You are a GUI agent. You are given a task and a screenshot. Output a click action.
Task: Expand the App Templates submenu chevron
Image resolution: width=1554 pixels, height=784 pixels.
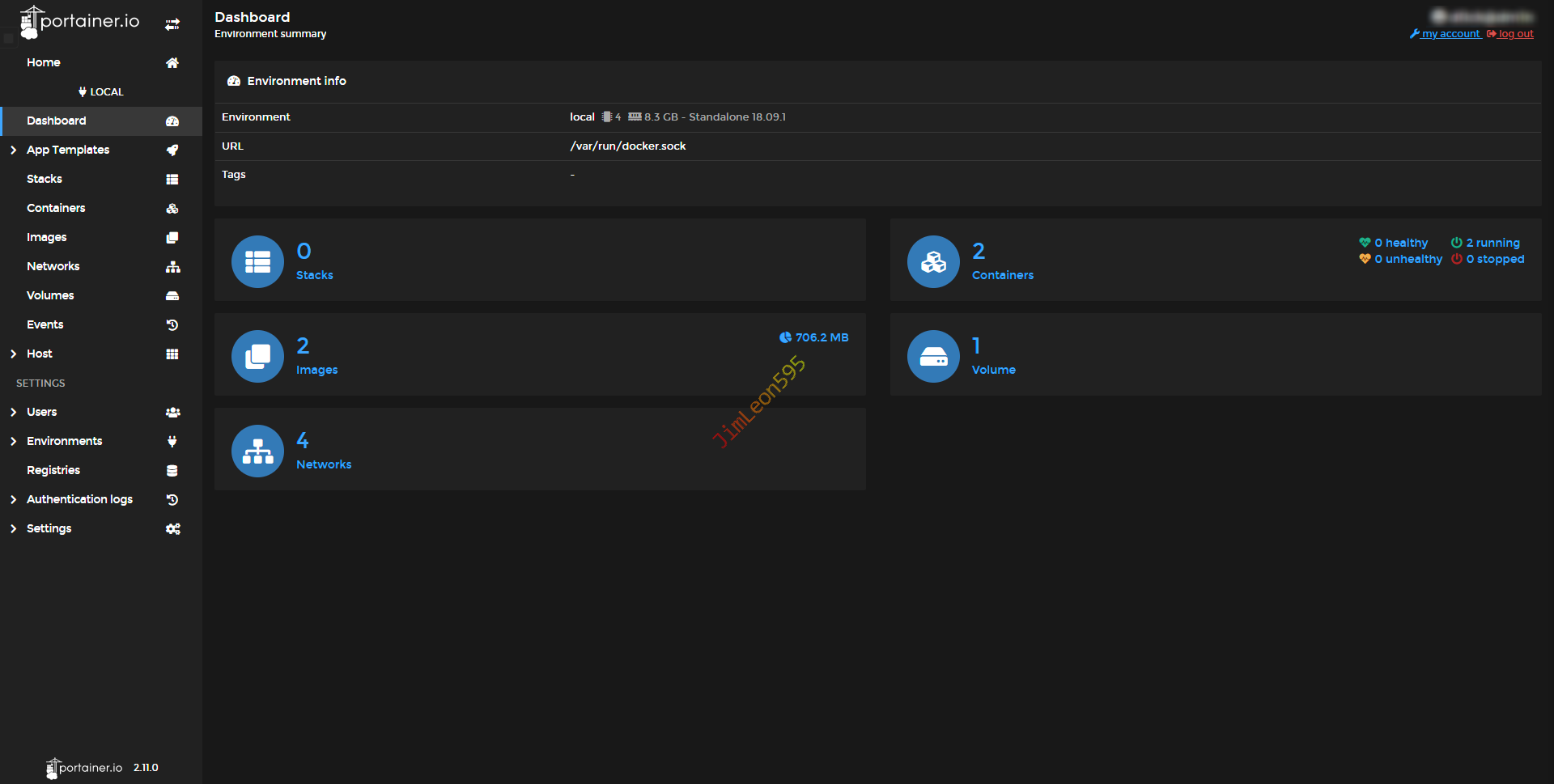tap(14, 150)
